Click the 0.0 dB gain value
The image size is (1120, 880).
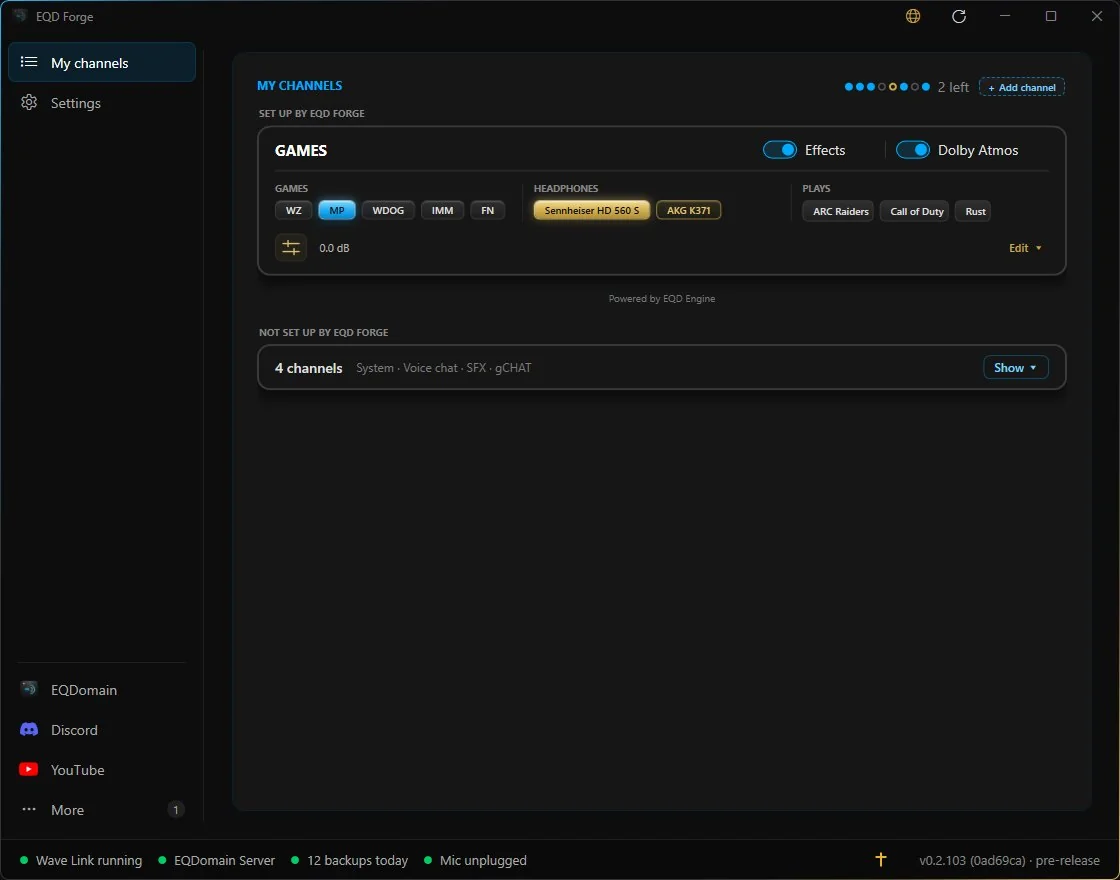pos(334,249)
